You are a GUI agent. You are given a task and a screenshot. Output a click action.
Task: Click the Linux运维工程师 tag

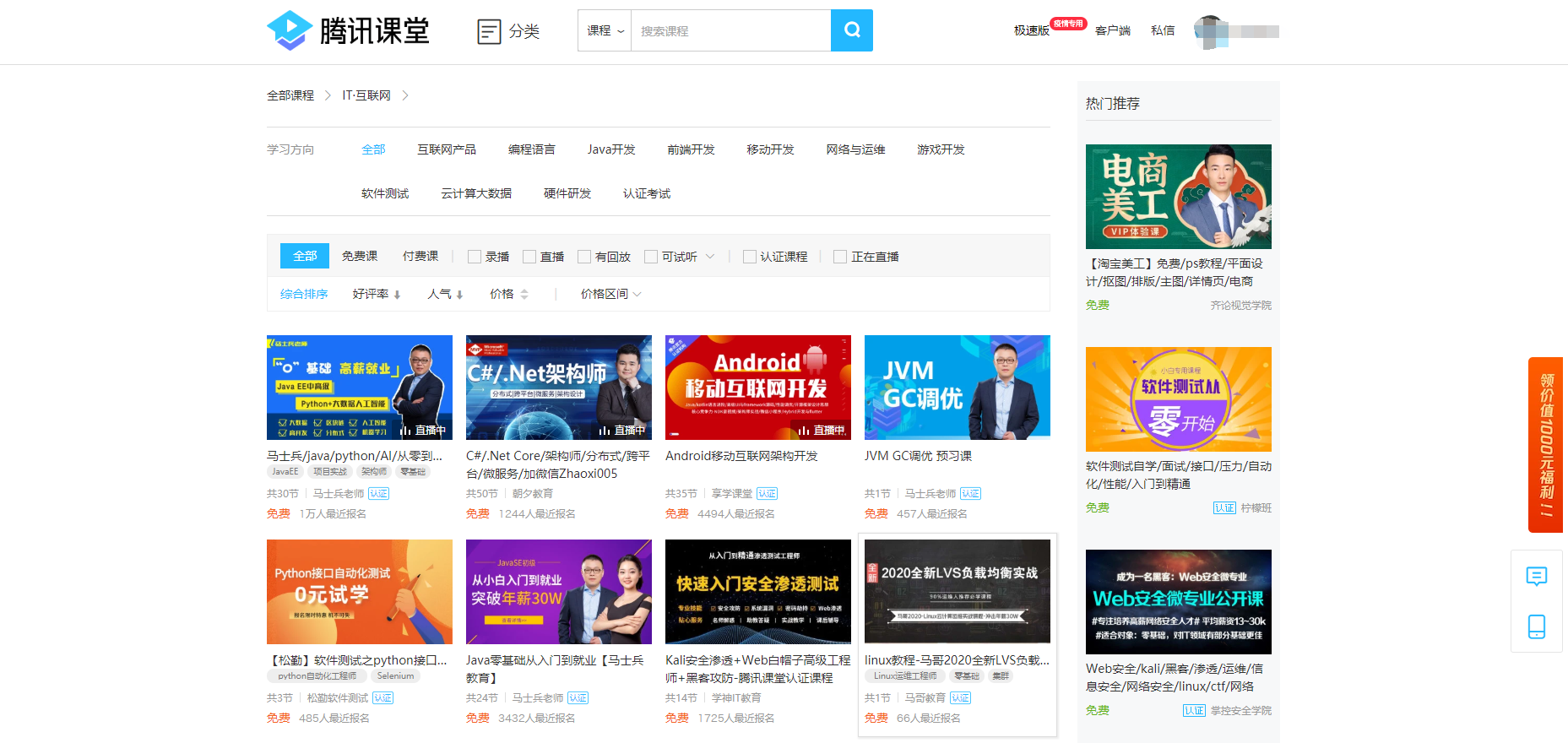(x=905, y=676)
